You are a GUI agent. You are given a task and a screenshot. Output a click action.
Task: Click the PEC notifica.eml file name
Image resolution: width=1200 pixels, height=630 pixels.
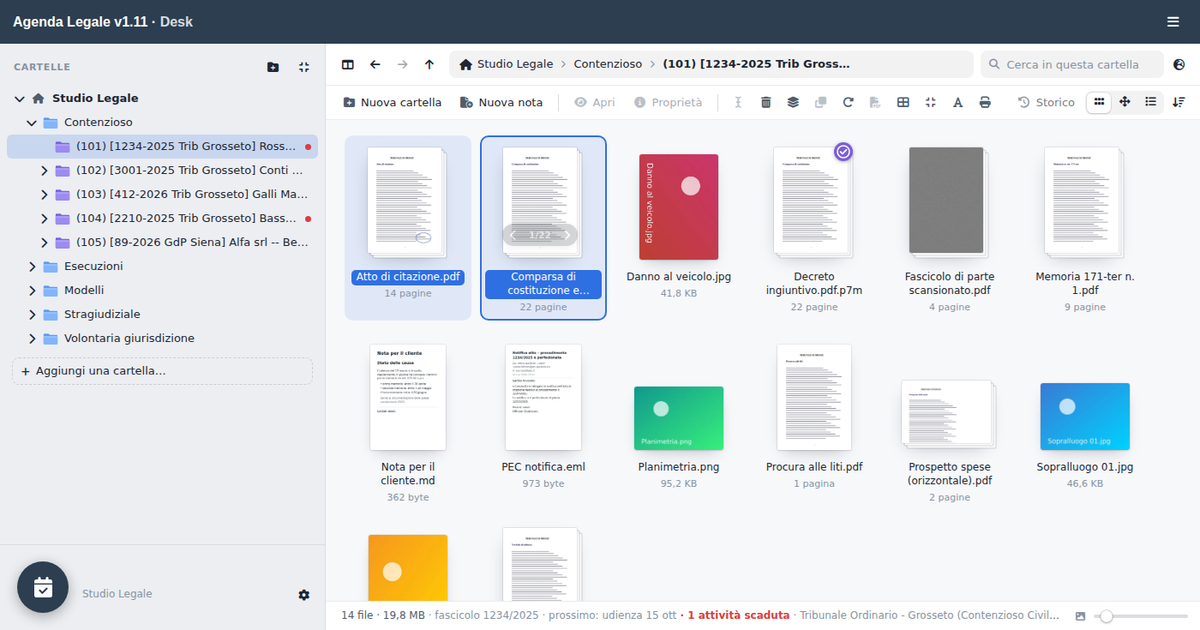(x=543, y=467)
